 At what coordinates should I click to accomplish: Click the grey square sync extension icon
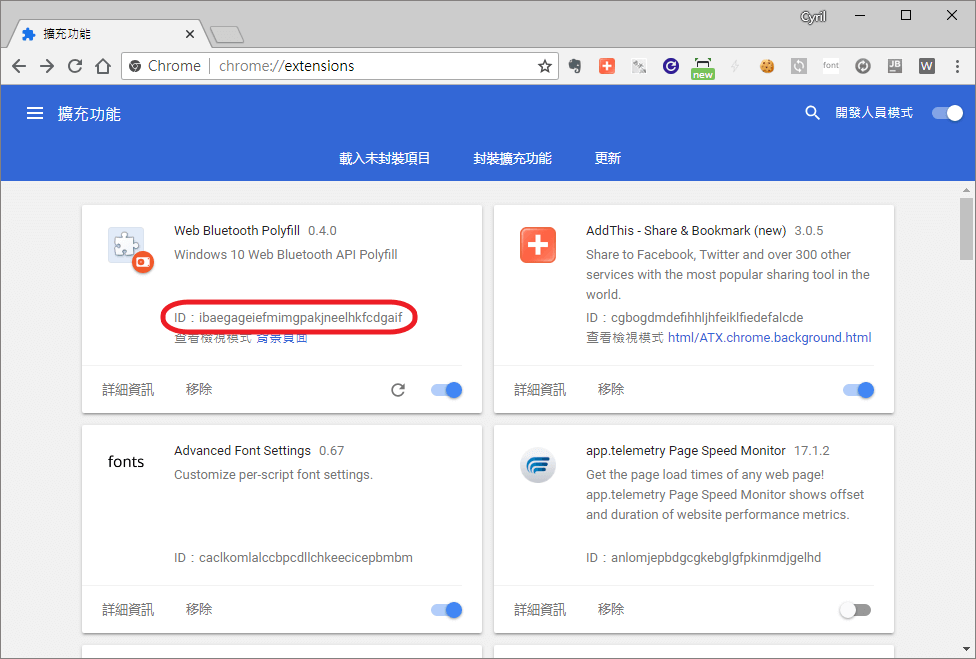point(799,66)
